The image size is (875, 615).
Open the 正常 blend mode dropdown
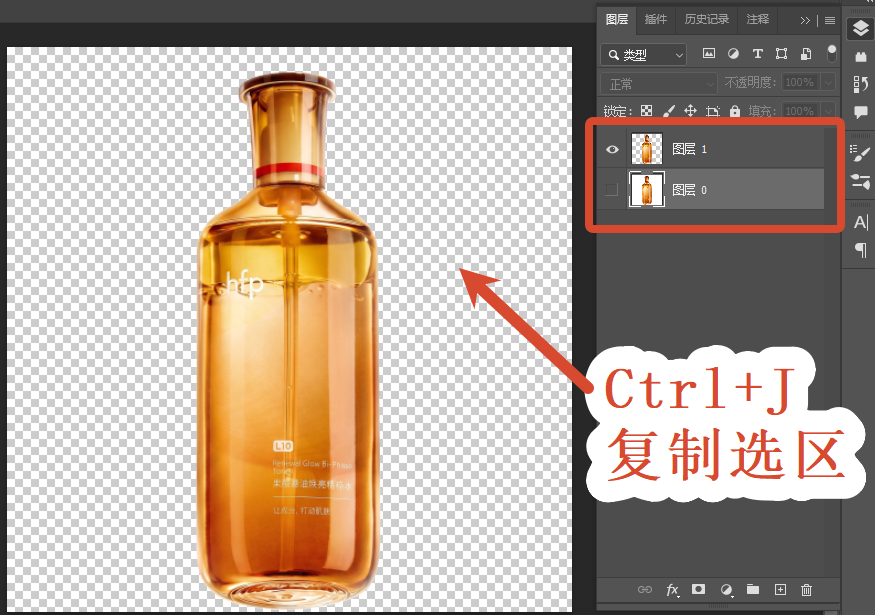(x=658, y=84)
